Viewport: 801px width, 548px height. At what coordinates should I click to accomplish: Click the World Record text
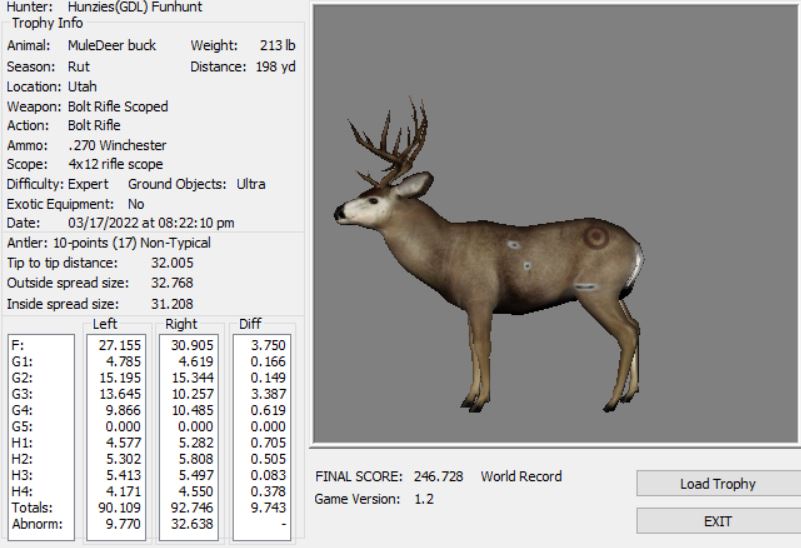521,477
